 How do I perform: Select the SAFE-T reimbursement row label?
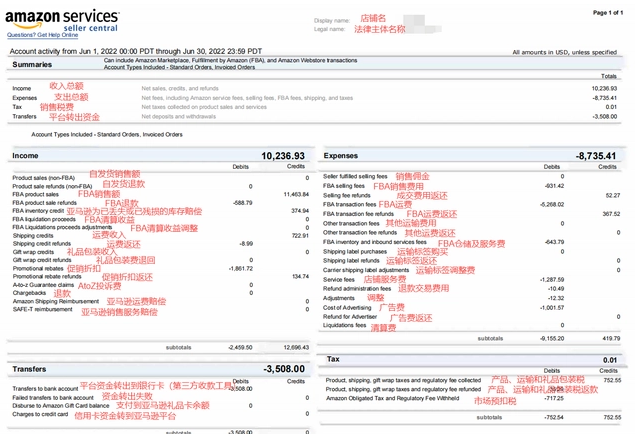coord(42,310)
